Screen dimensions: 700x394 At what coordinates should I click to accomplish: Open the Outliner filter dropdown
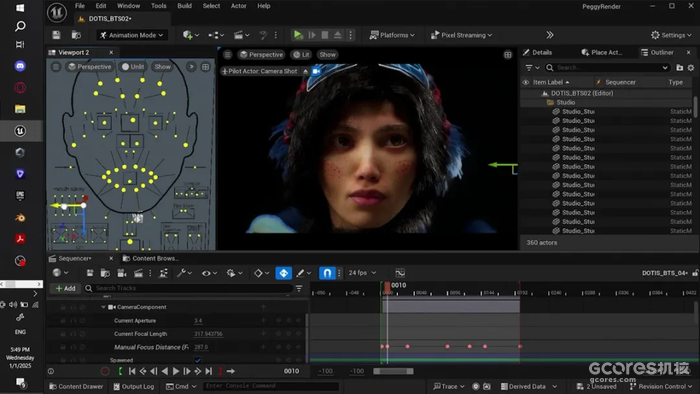tap(532, 67)
